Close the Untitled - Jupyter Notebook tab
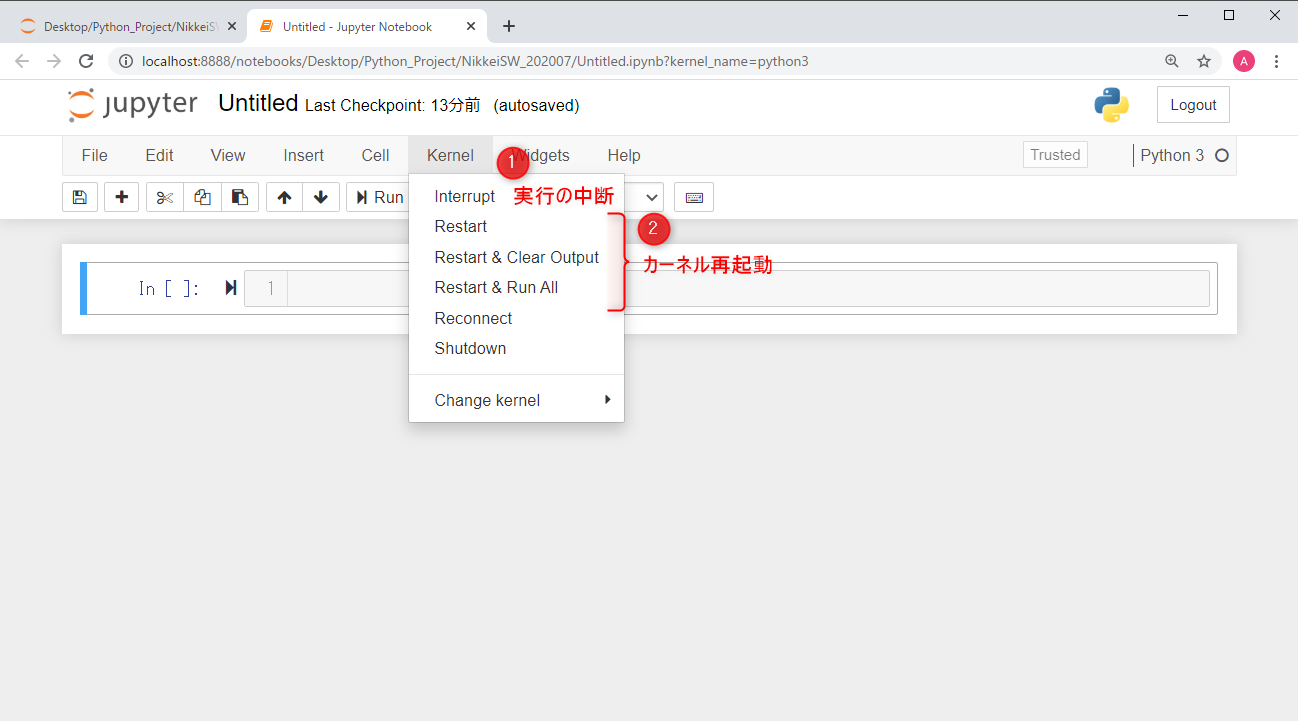This screenshot has height=721, width=1298. (472, 26)
